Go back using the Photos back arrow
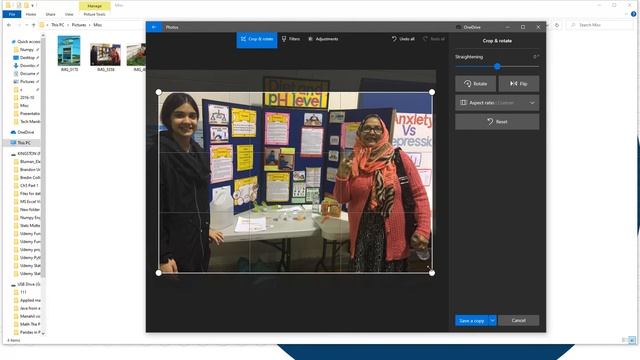The width and height of the screenshot is (640, 360). point(154,27)
